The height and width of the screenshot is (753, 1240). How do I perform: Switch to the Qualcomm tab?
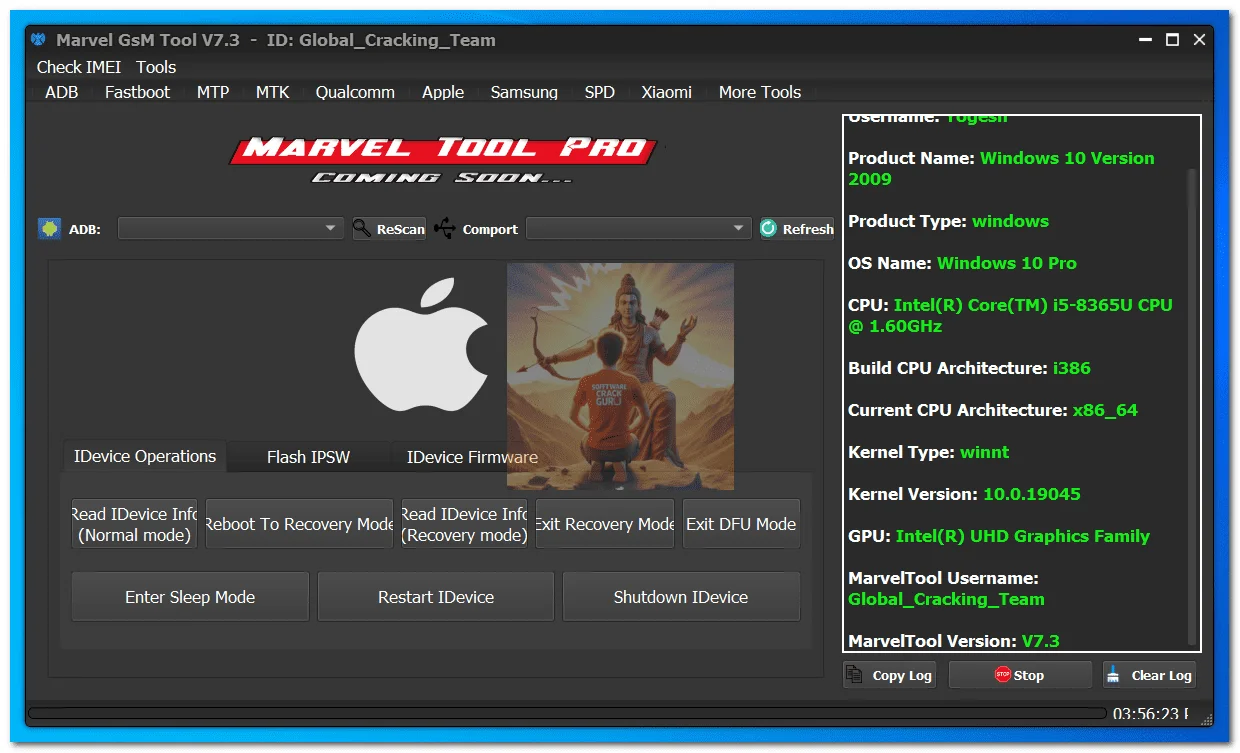tap(355, 92)
